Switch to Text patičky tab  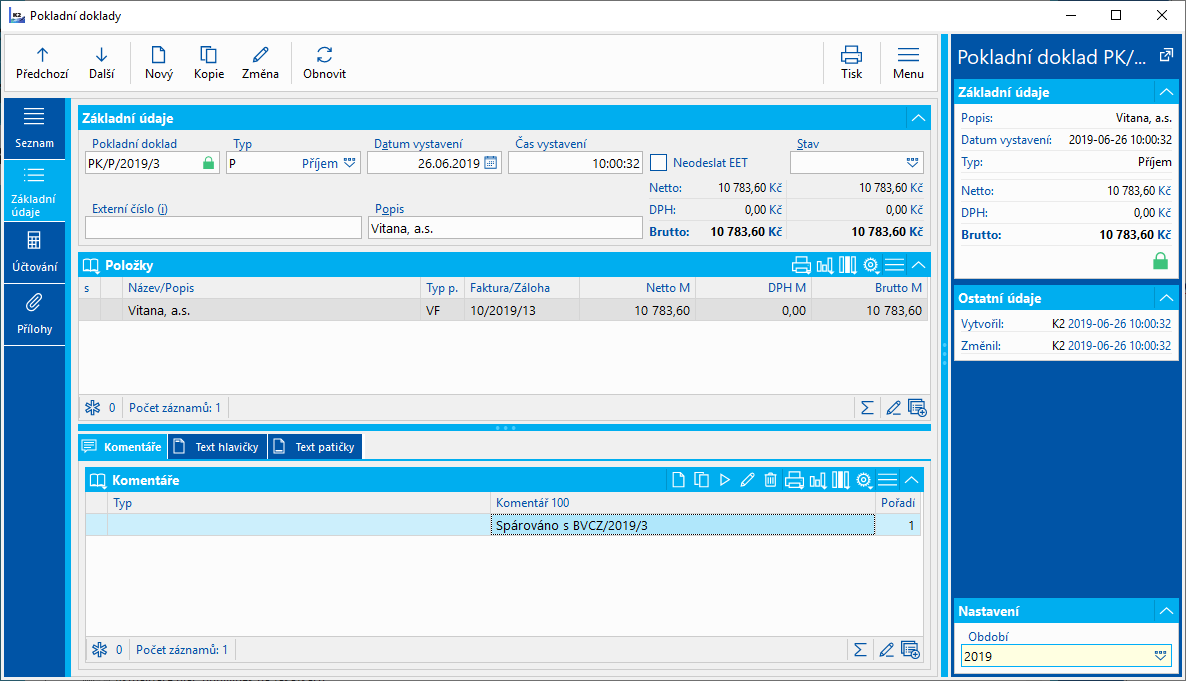pos(315,447)
